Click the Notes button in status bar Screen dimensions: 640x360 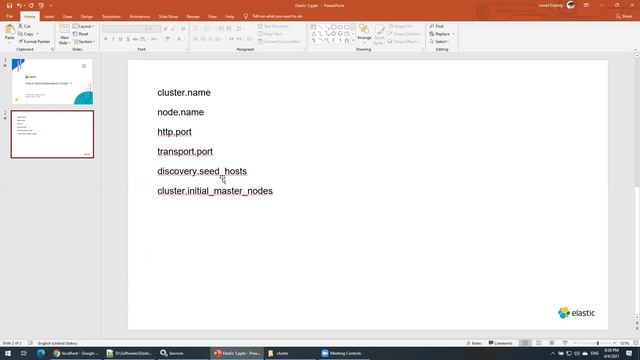474,343
